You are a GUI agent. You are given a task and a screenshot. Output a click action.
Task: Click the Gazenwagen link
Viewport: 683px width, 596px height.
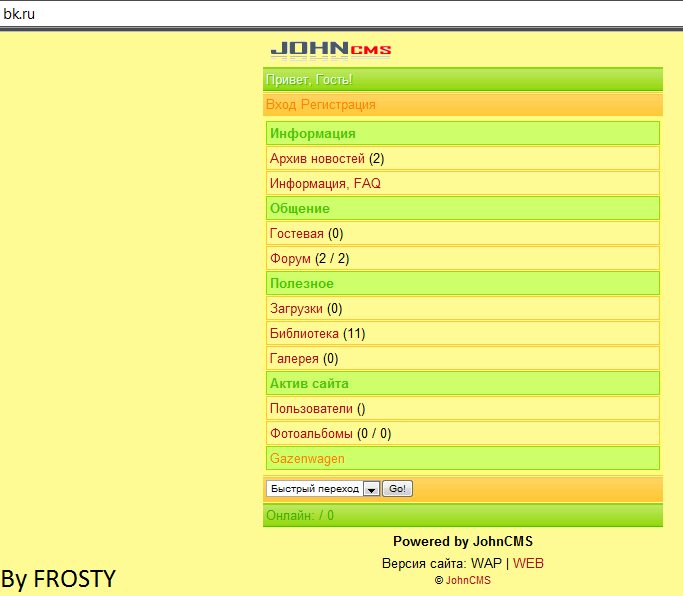[x=307, y=459]
